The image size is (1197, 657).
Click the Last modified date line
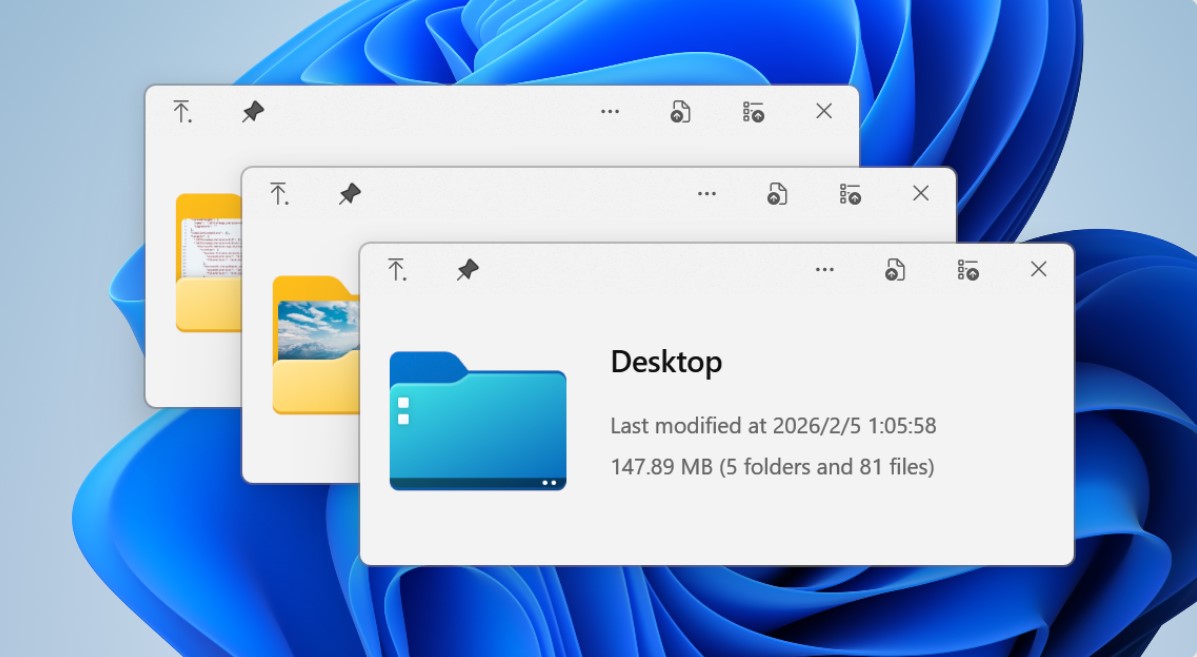click(x=772, y=426)
